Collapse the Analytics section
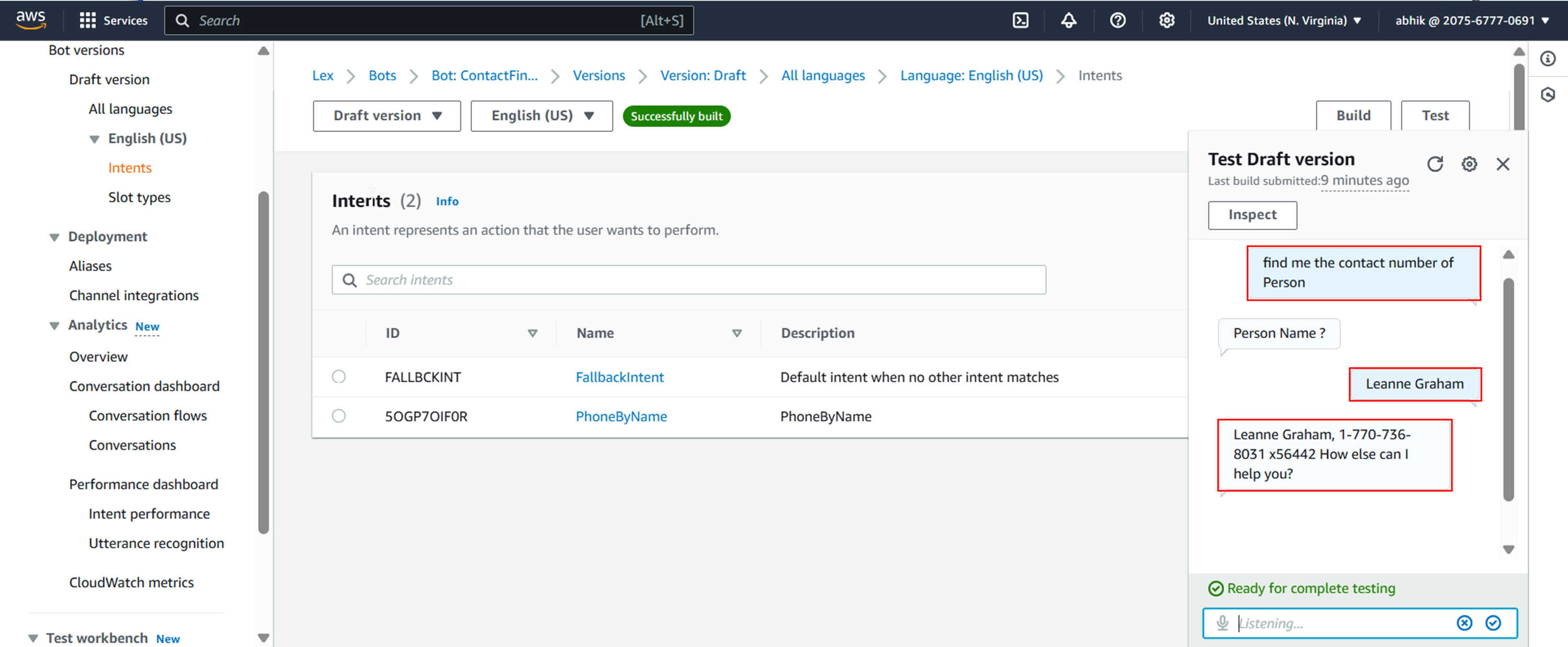 coord(54,326)
